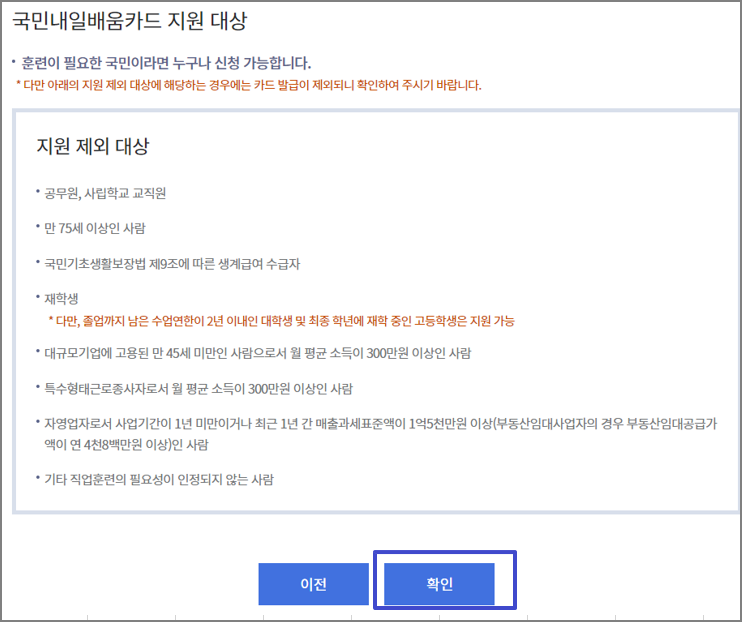Click text '훈련이 필요한 국민이라면 누구나 신청 가능합니다.'
742x622 pixels.
pos(166,63)
